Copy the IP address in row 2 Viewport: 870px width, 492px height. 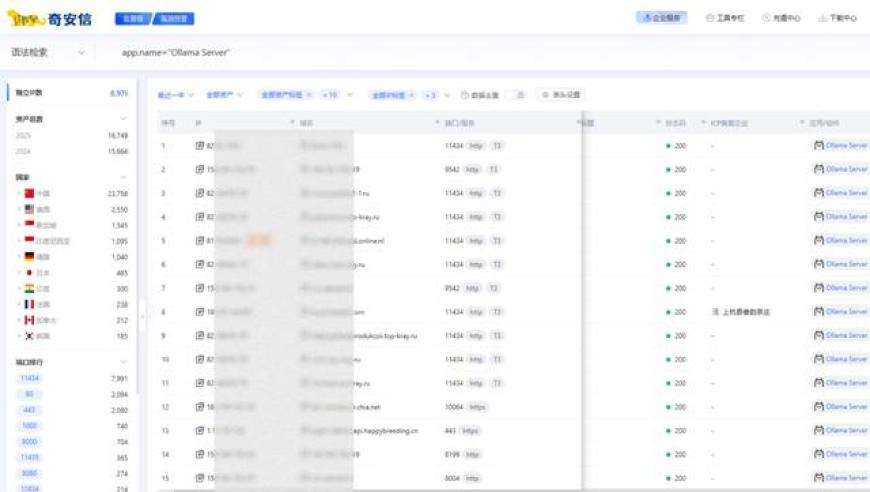(x=200, y=170)
